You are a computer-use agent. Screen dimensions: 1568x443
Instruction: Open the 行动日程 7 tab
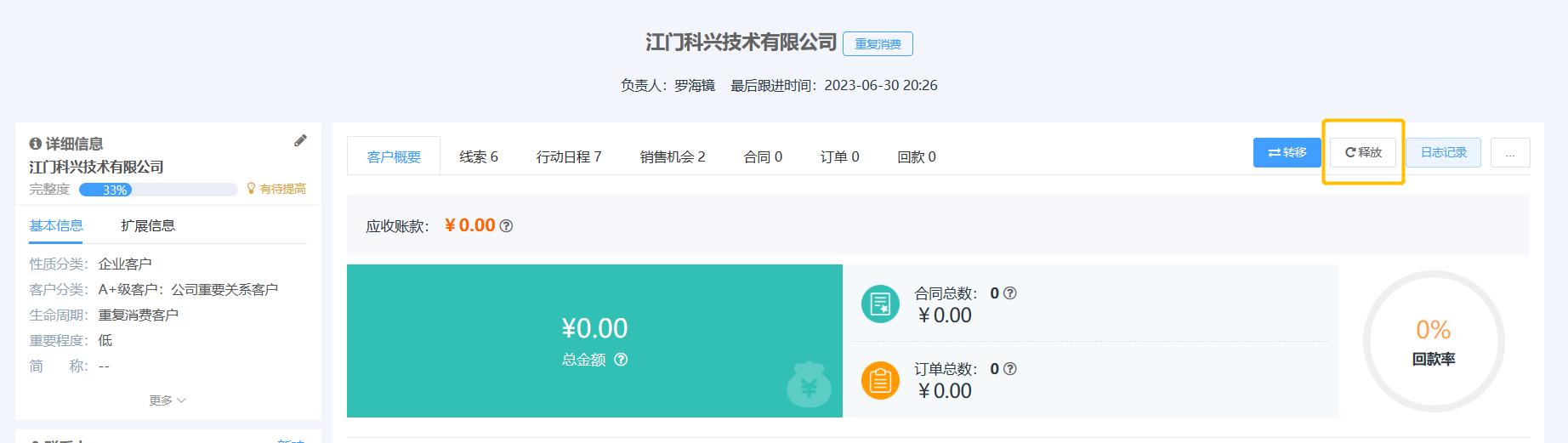coord(569,156)
